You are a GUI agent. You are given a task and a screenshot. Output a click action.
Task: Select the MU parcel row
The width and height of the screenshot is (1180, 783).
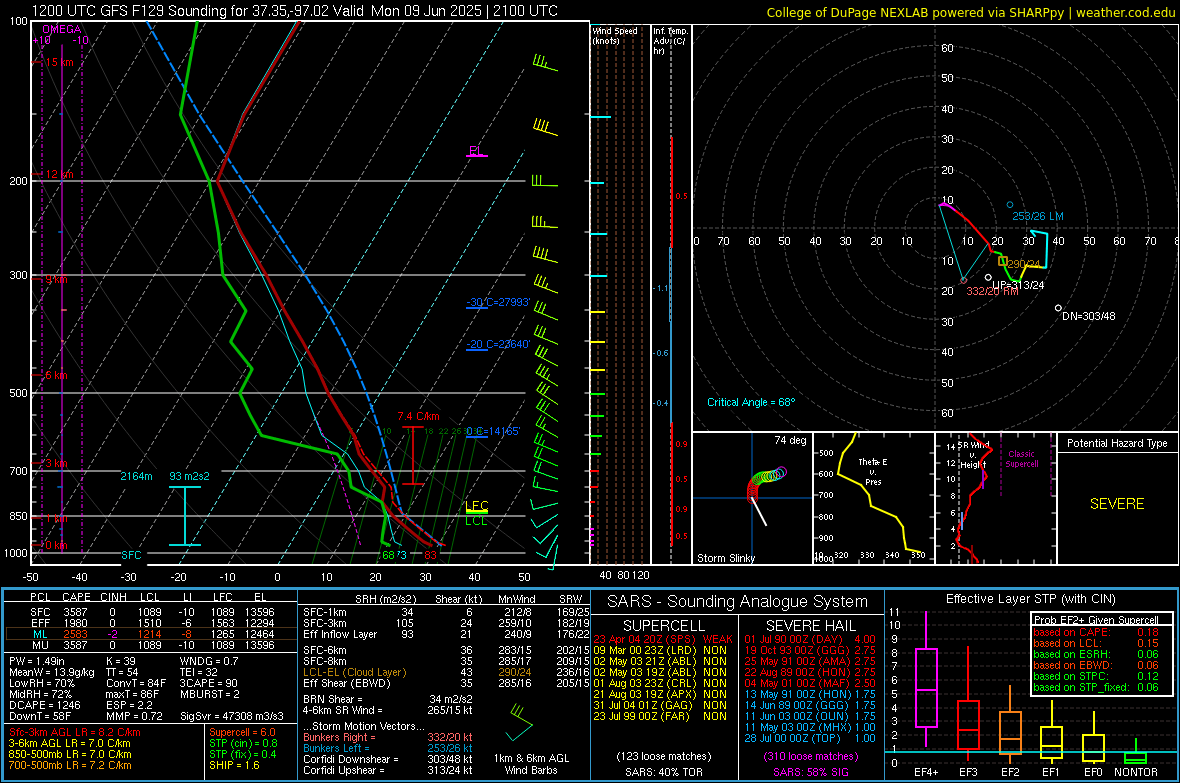[x=151, y=644]
